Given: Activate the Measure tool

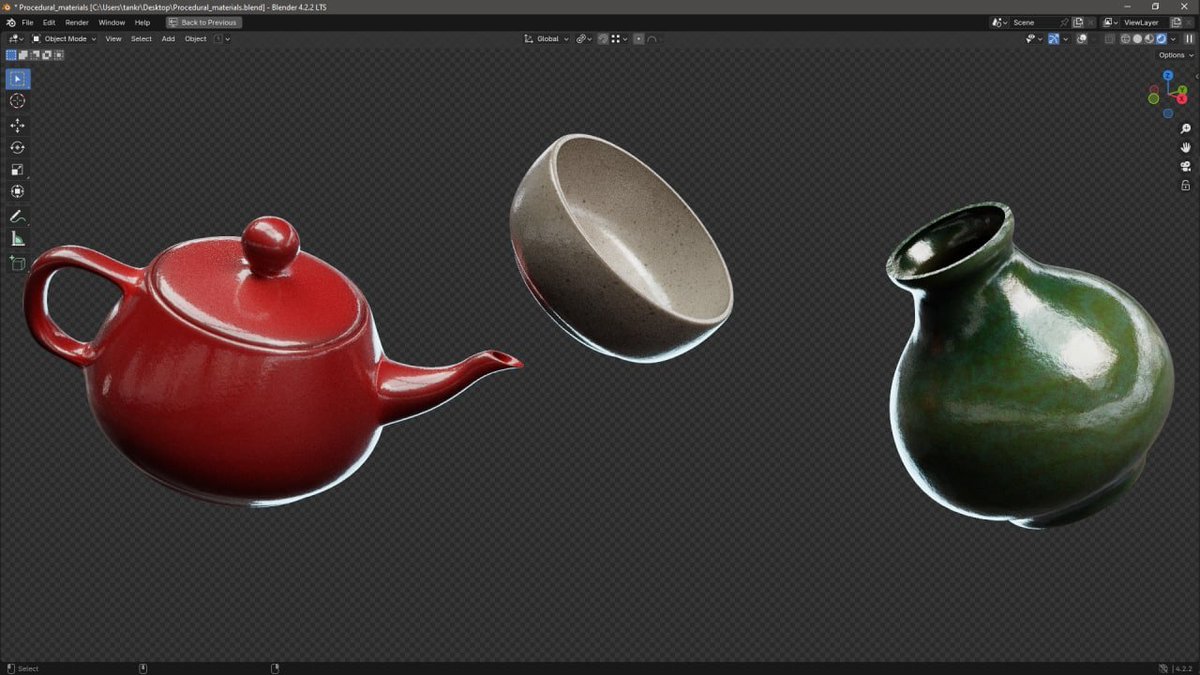Looking at the screenshot, I should tap(17, 238).
